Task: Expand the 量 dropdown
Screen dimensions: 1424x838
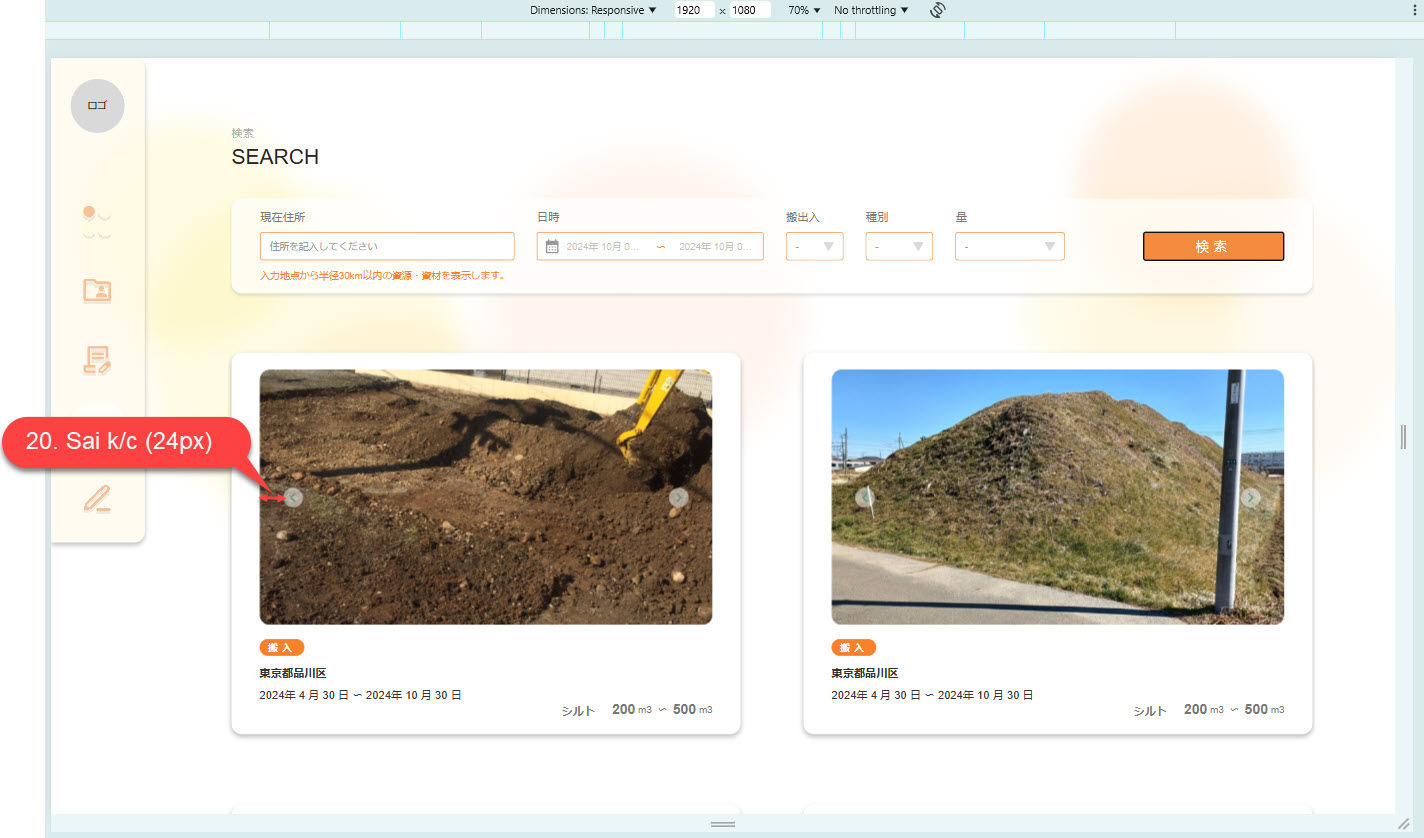Action: pos(1009,246)
